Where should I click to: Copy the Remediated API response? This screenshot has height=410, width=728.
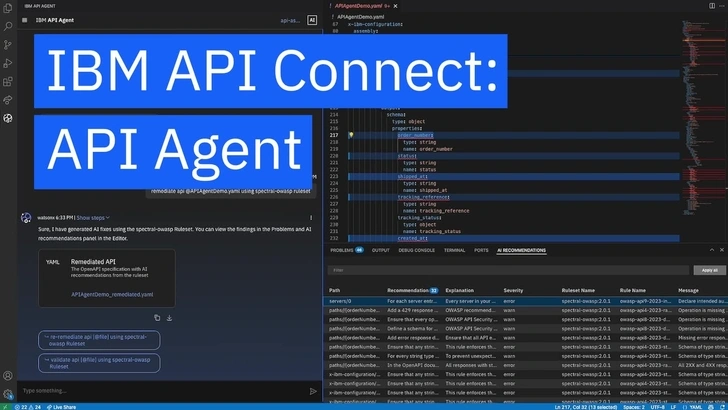click(157, 318)
